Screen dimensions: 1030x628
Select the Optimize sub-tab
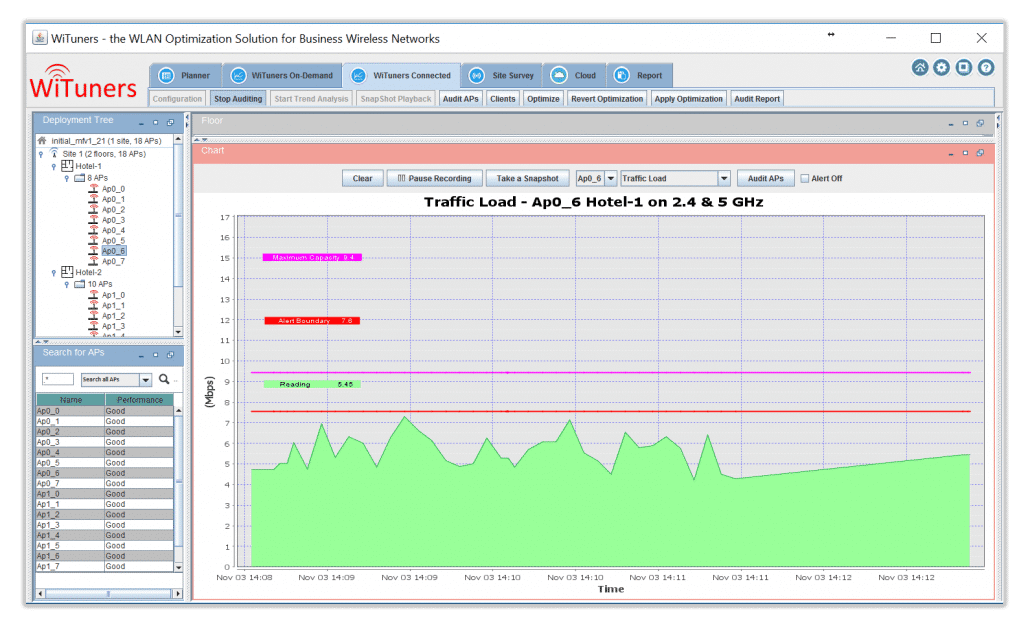point(543,99)
